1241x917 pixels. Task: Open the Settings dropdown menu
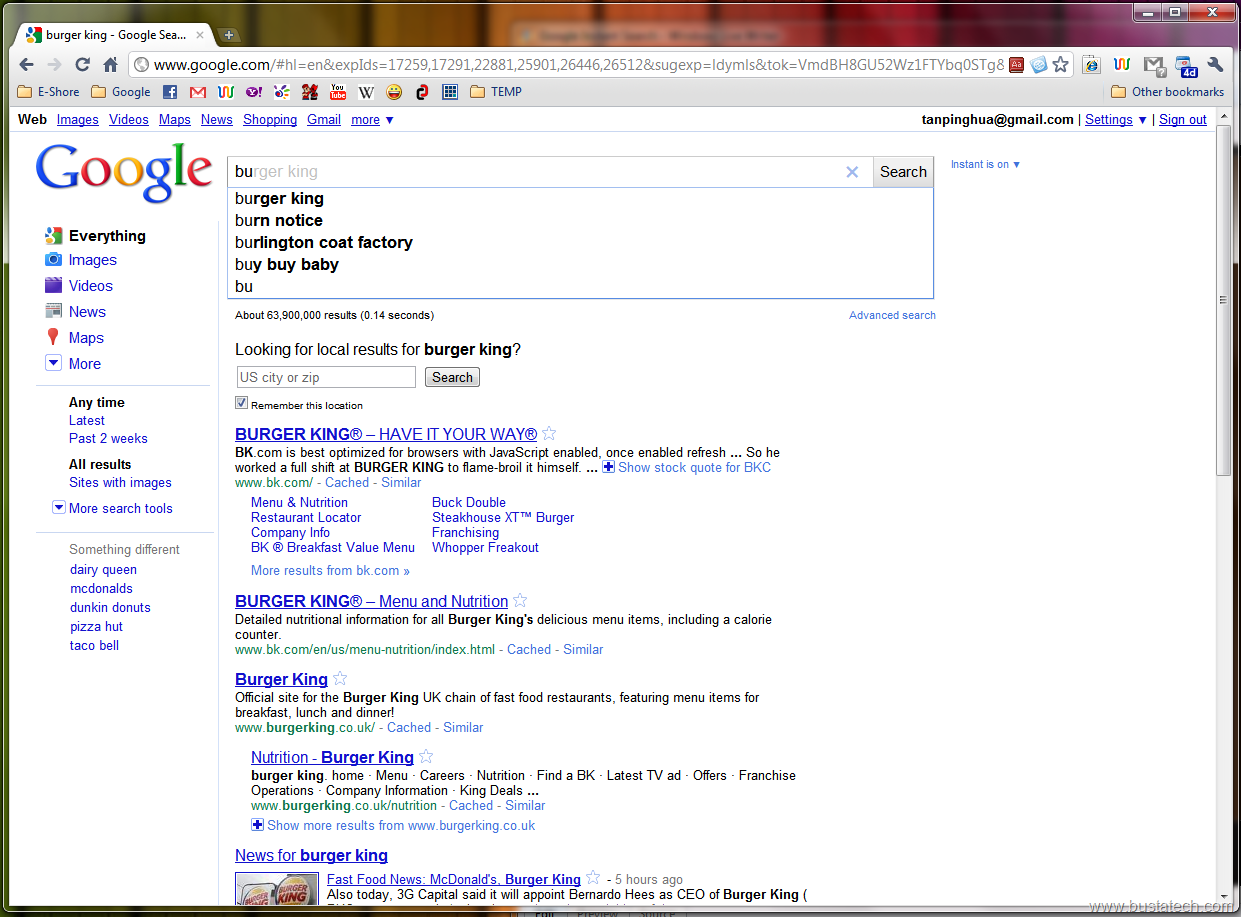(x=1116, y=120)
